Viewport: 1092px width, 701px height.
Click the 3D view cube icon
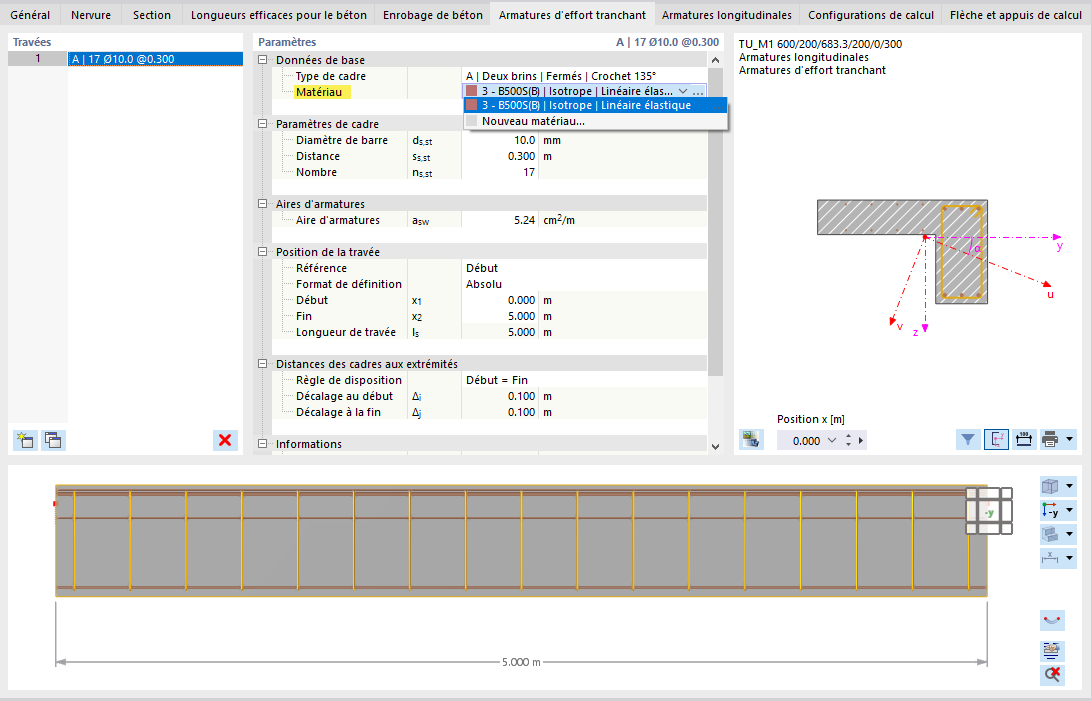1050,486
